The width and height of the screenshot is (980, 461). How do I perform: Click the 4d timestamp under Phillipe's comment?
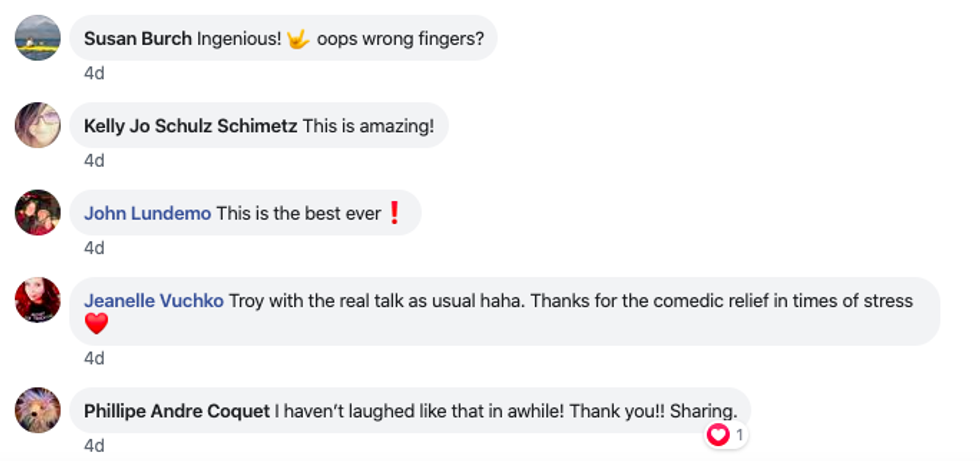(x=94, y=445)
